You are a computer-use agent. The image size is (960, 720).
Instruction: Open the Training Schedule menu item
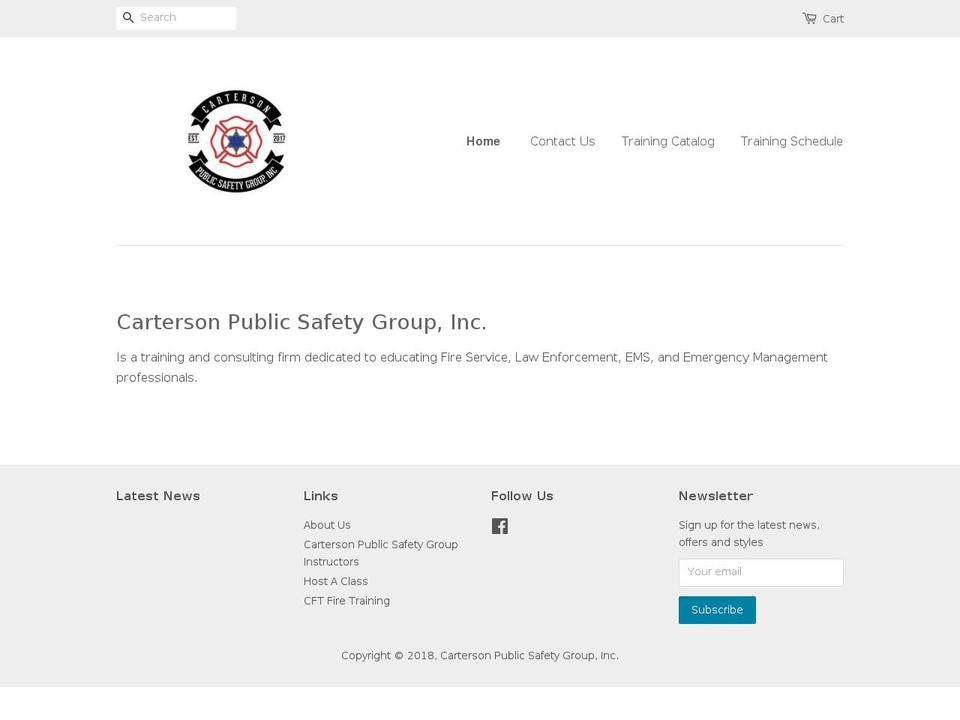[x=792, y=141]
